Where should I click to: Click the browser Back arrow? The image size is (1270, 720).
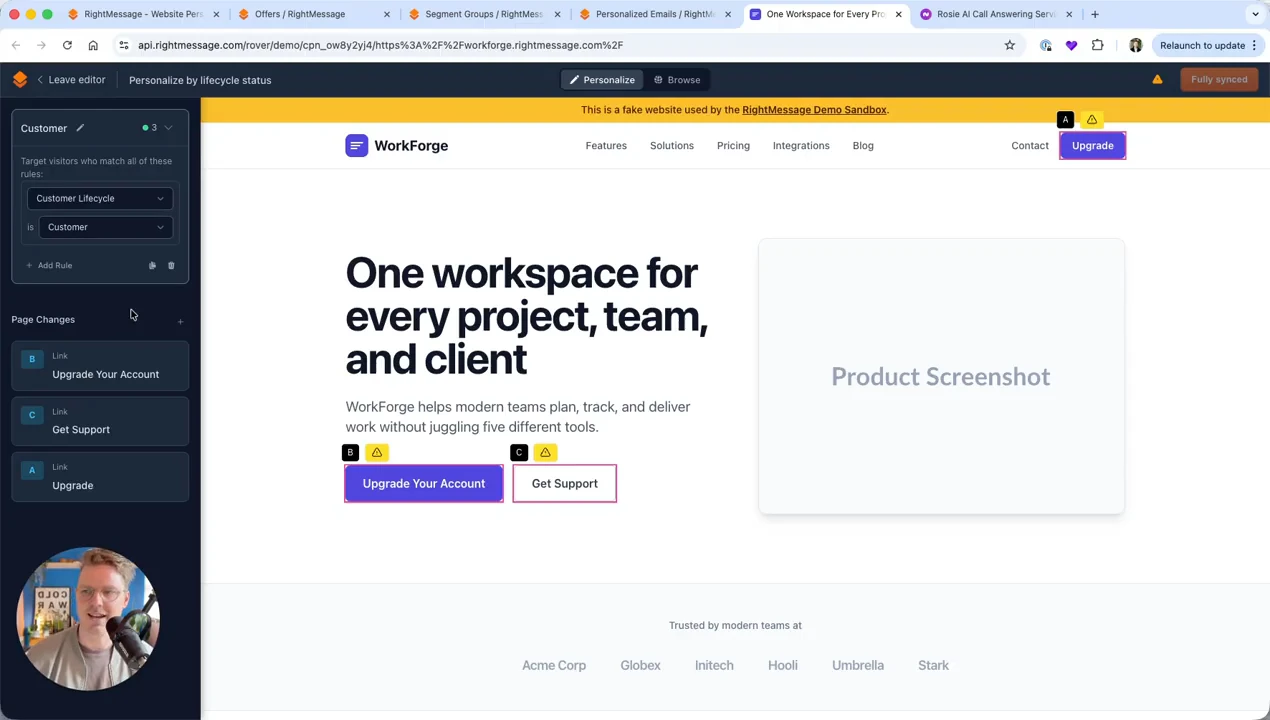tap(16, 45)
